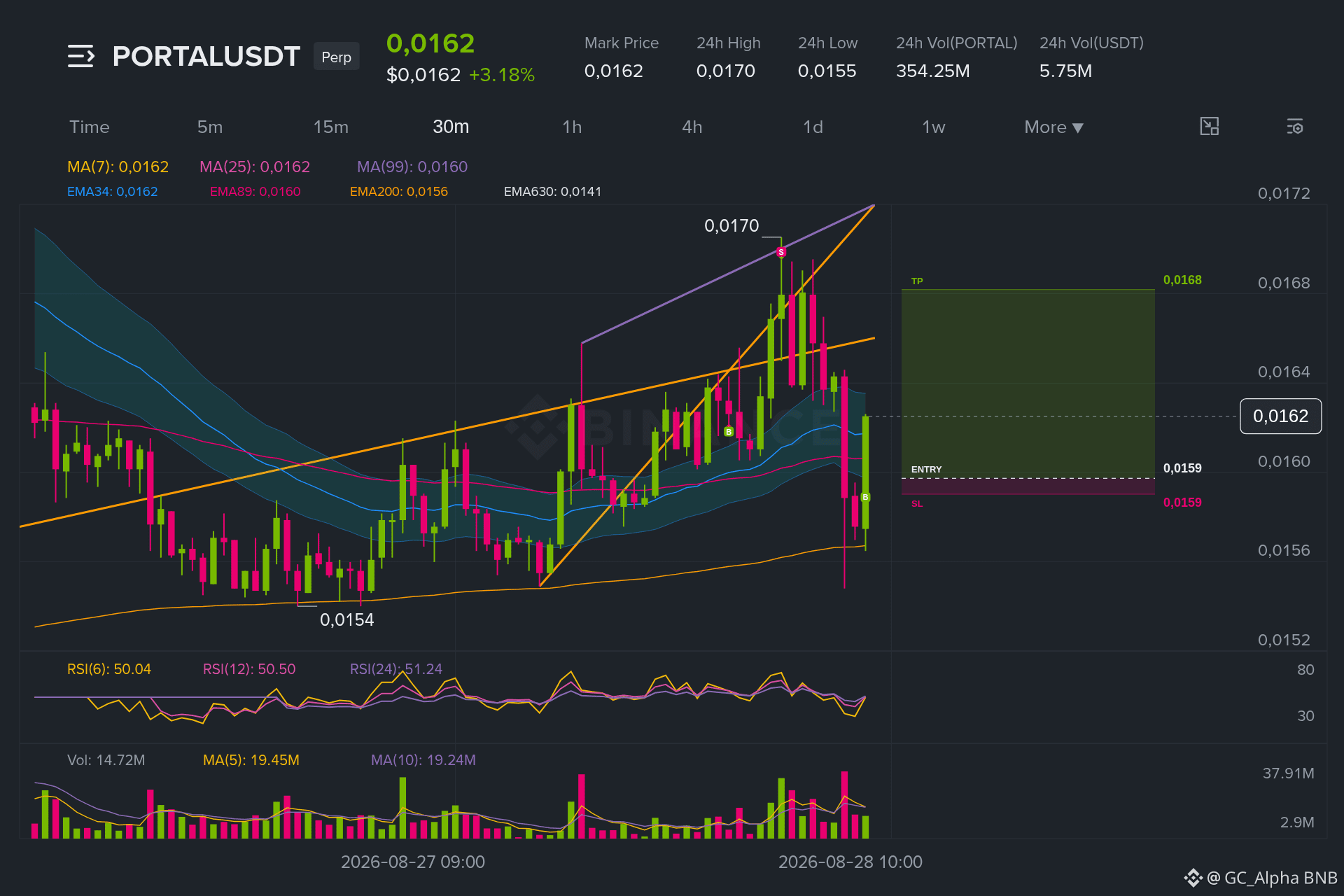Click the current price label 0,0162 on axis

click(x=1281, y=416)
